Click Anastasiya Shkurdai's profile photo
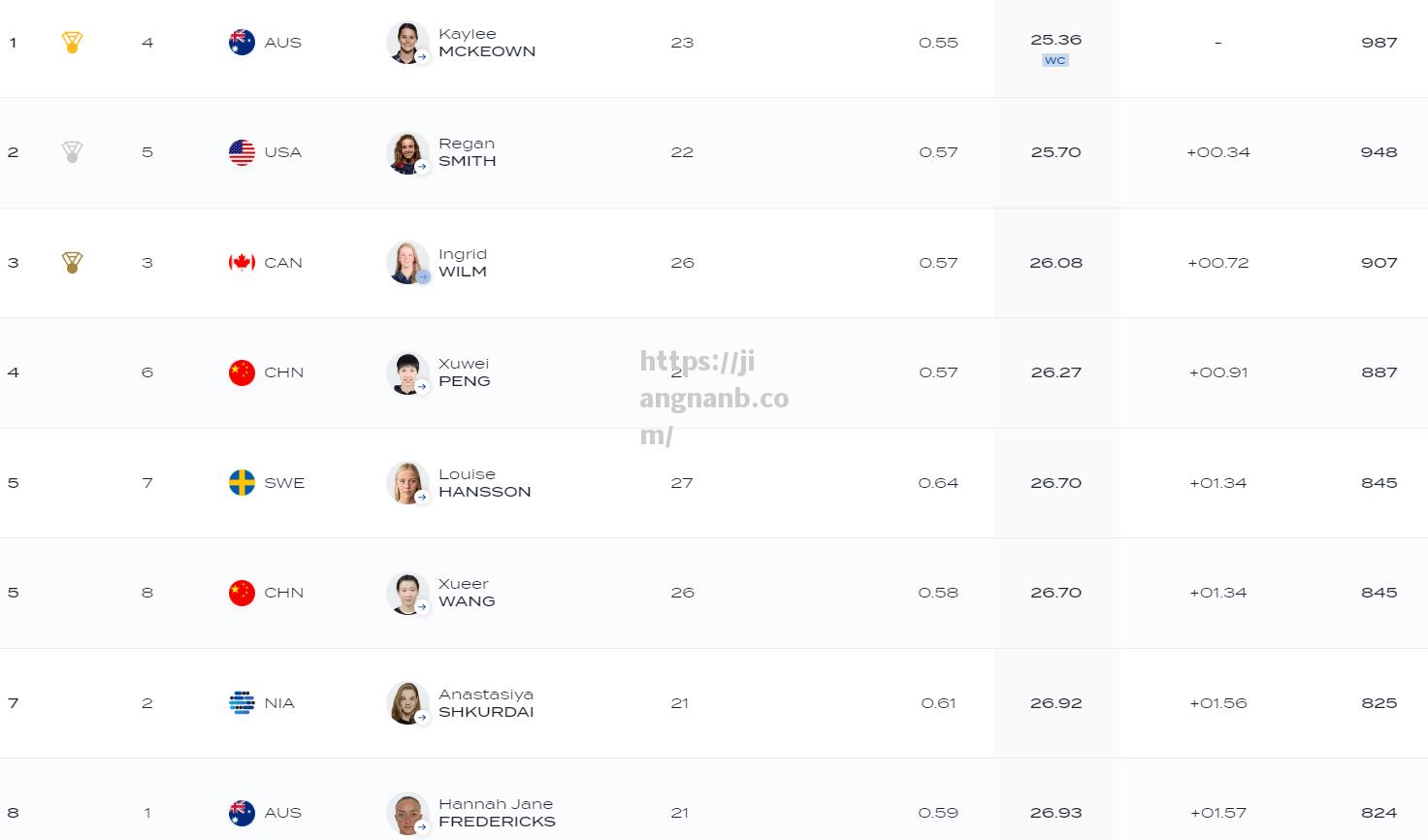The height and width of the screenshot is (840, 1428). pos(407,703)
